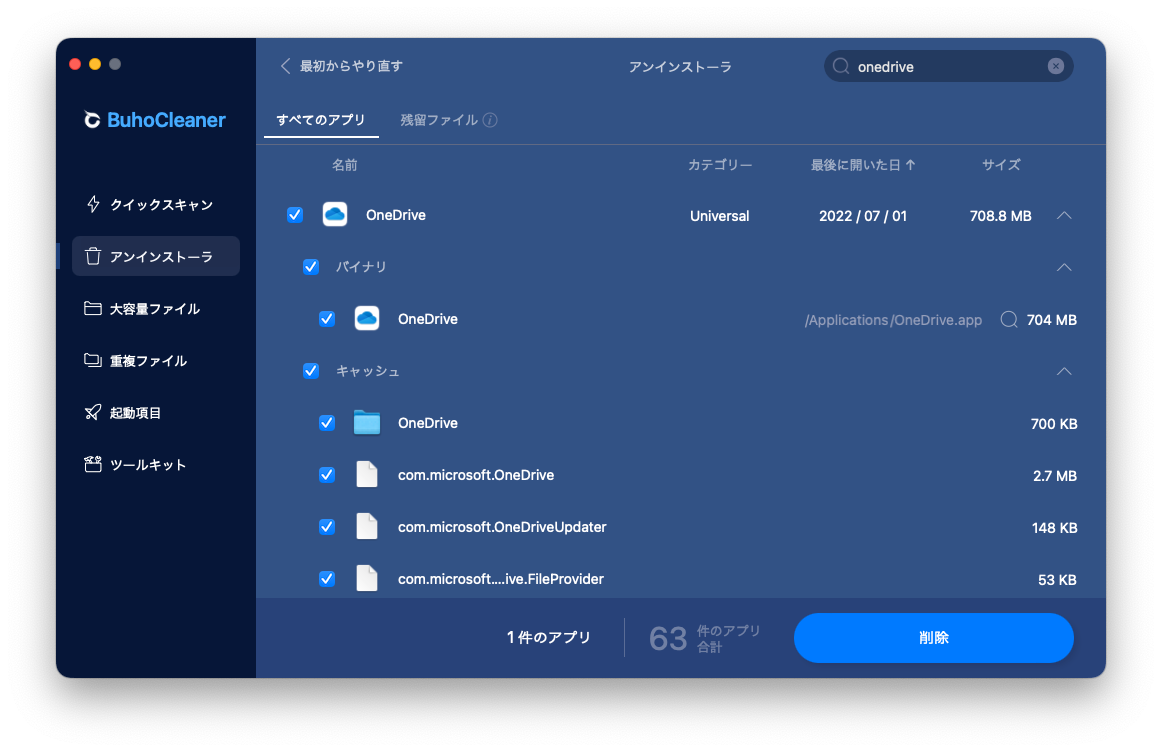Open Quick Scan lightning icon
1162x752 pixels.
(x=93, y=204)
